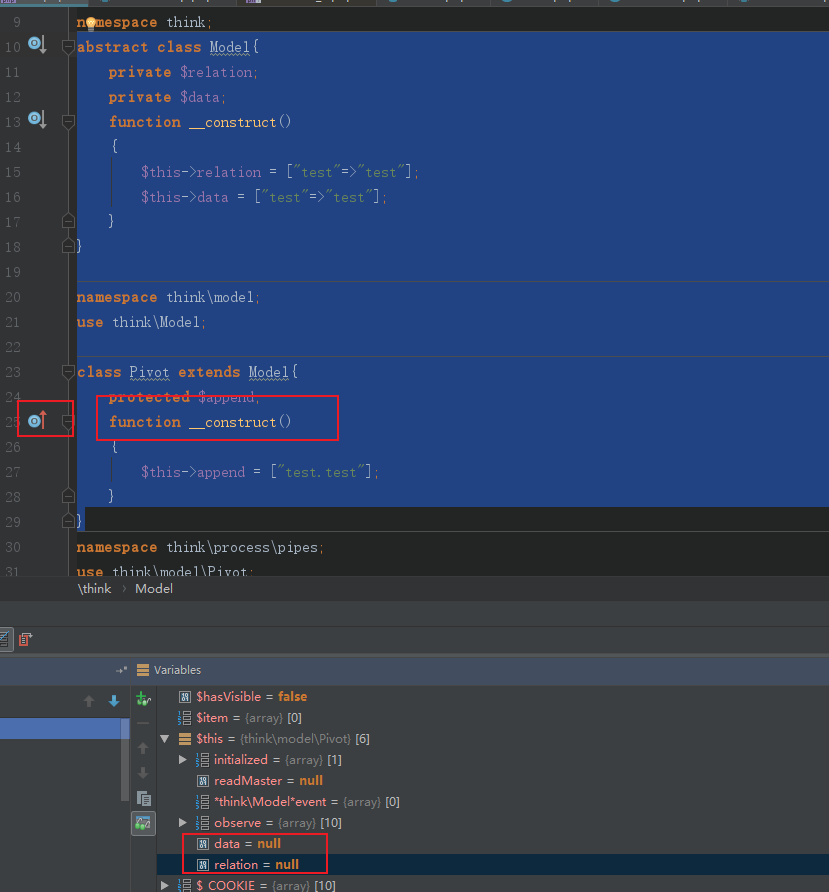The image size is (829, 892).
Task: Click $relation on line 11
Action: [216, 72]
